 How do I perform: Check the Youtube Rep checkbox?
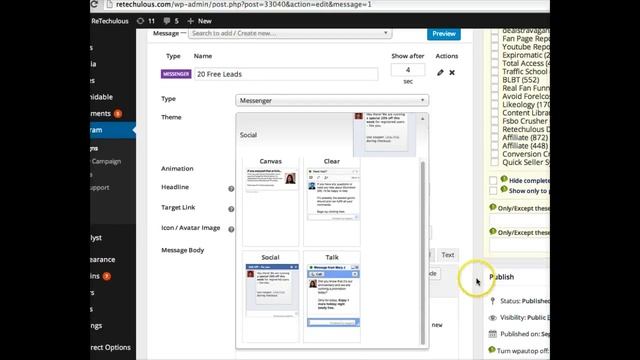point(495,47)
